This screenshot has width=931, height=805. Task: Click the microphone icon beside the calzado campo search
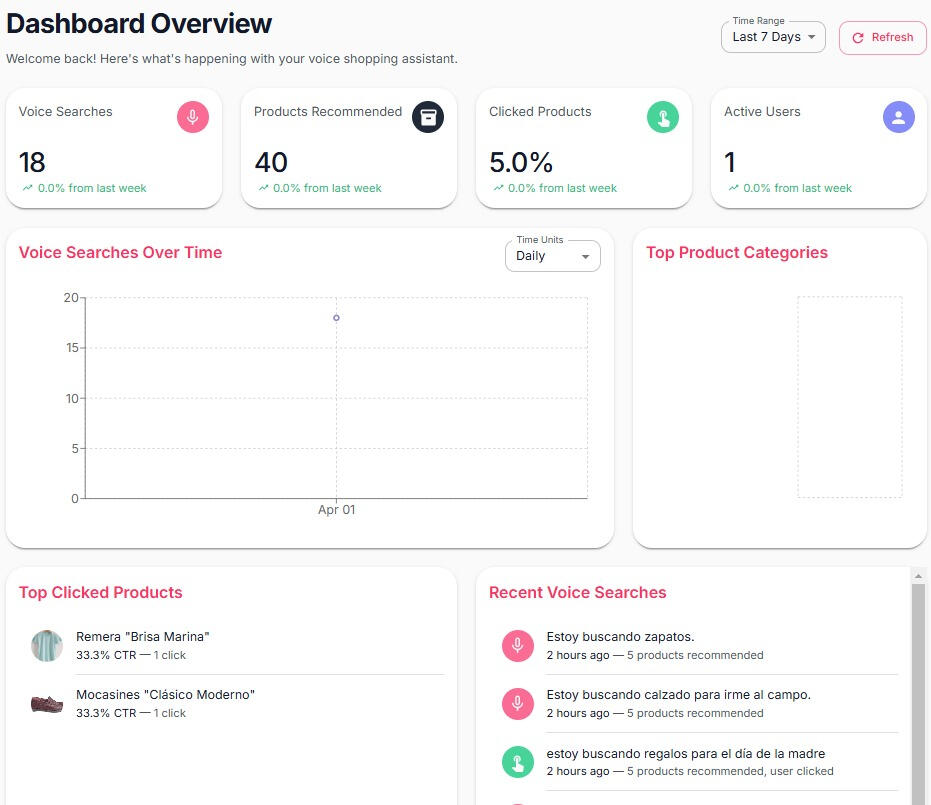point(517,704)
